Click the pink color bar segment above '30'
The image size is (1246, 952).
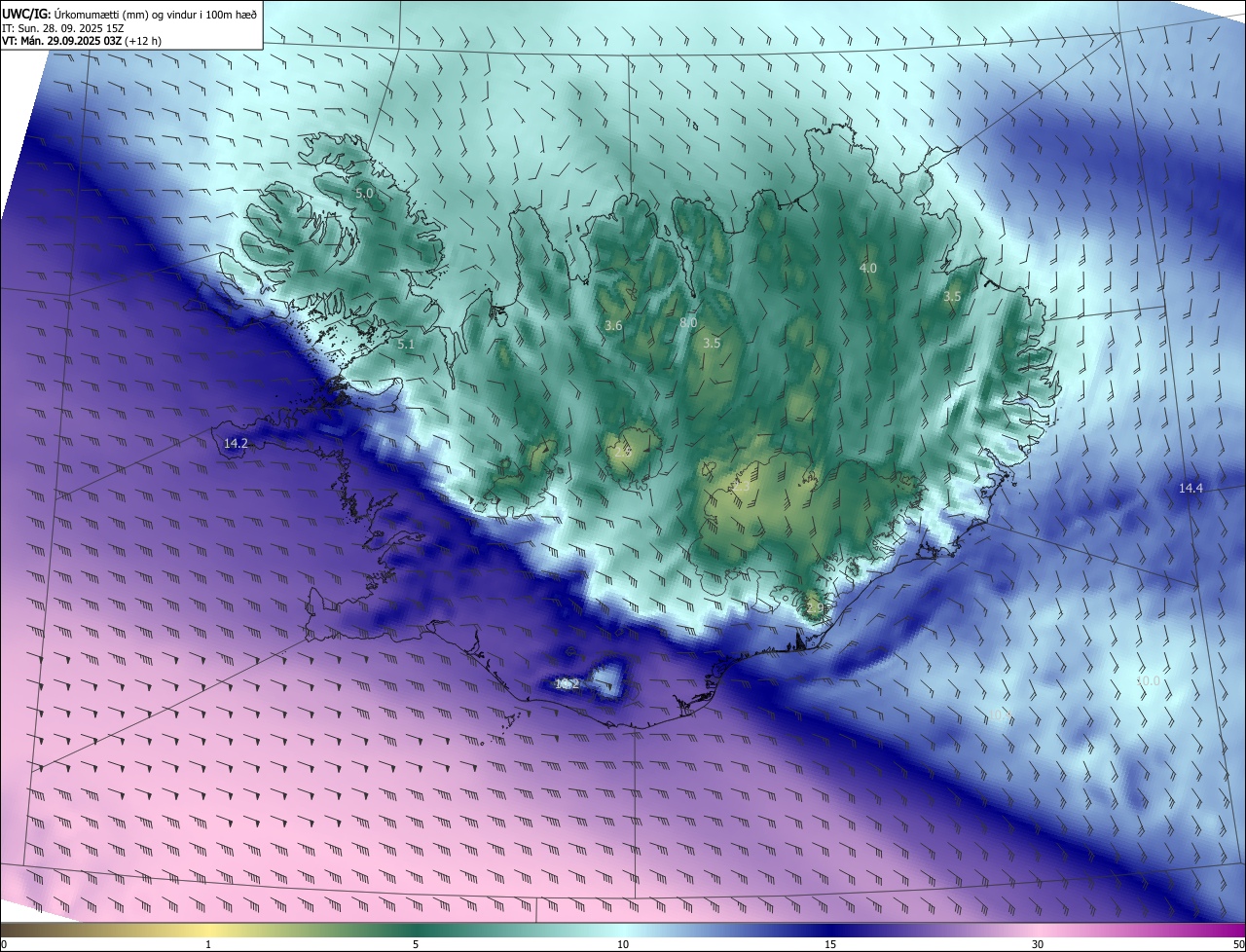[1038, 931]
